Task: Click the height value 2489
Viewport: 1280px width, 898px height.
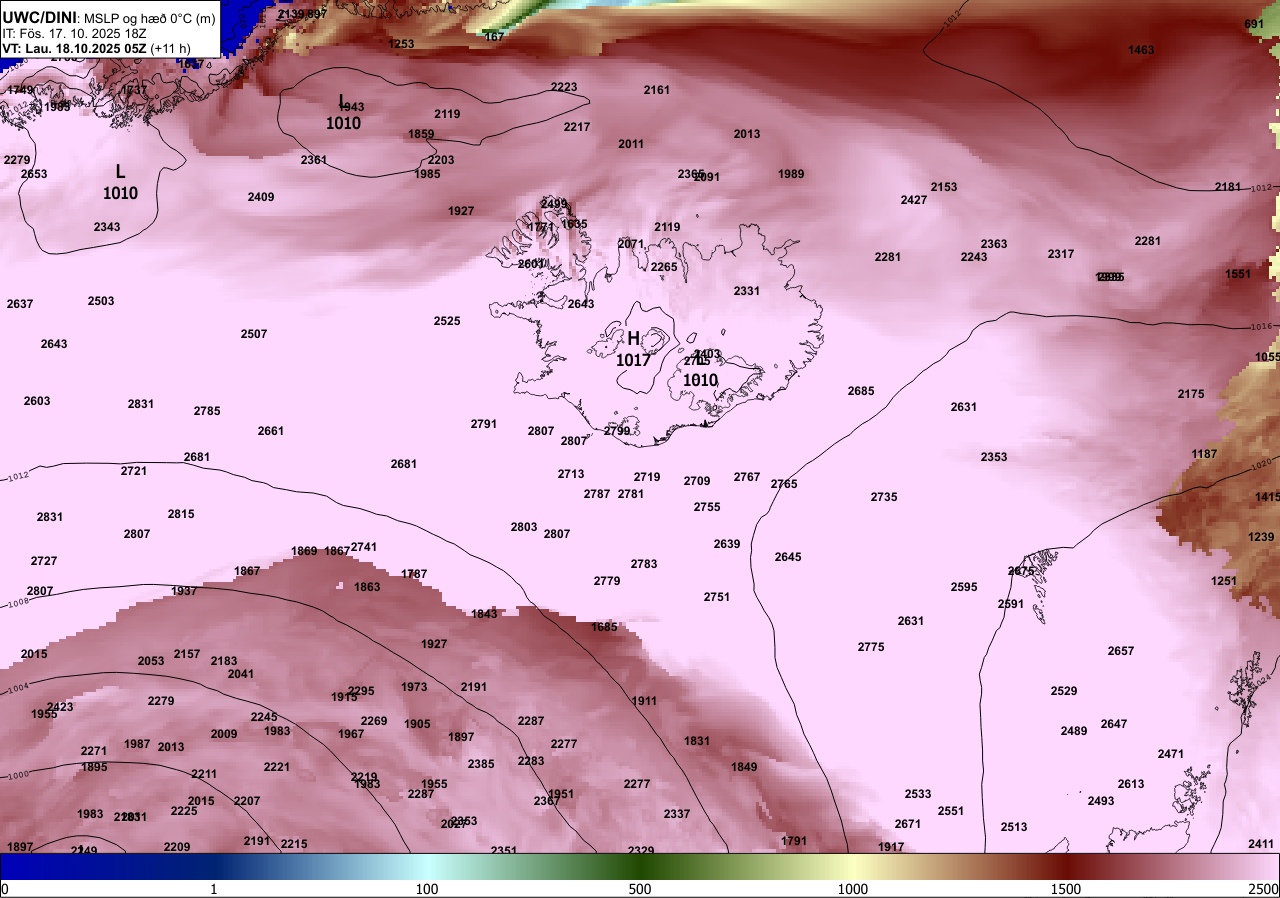Action: 1074,732
